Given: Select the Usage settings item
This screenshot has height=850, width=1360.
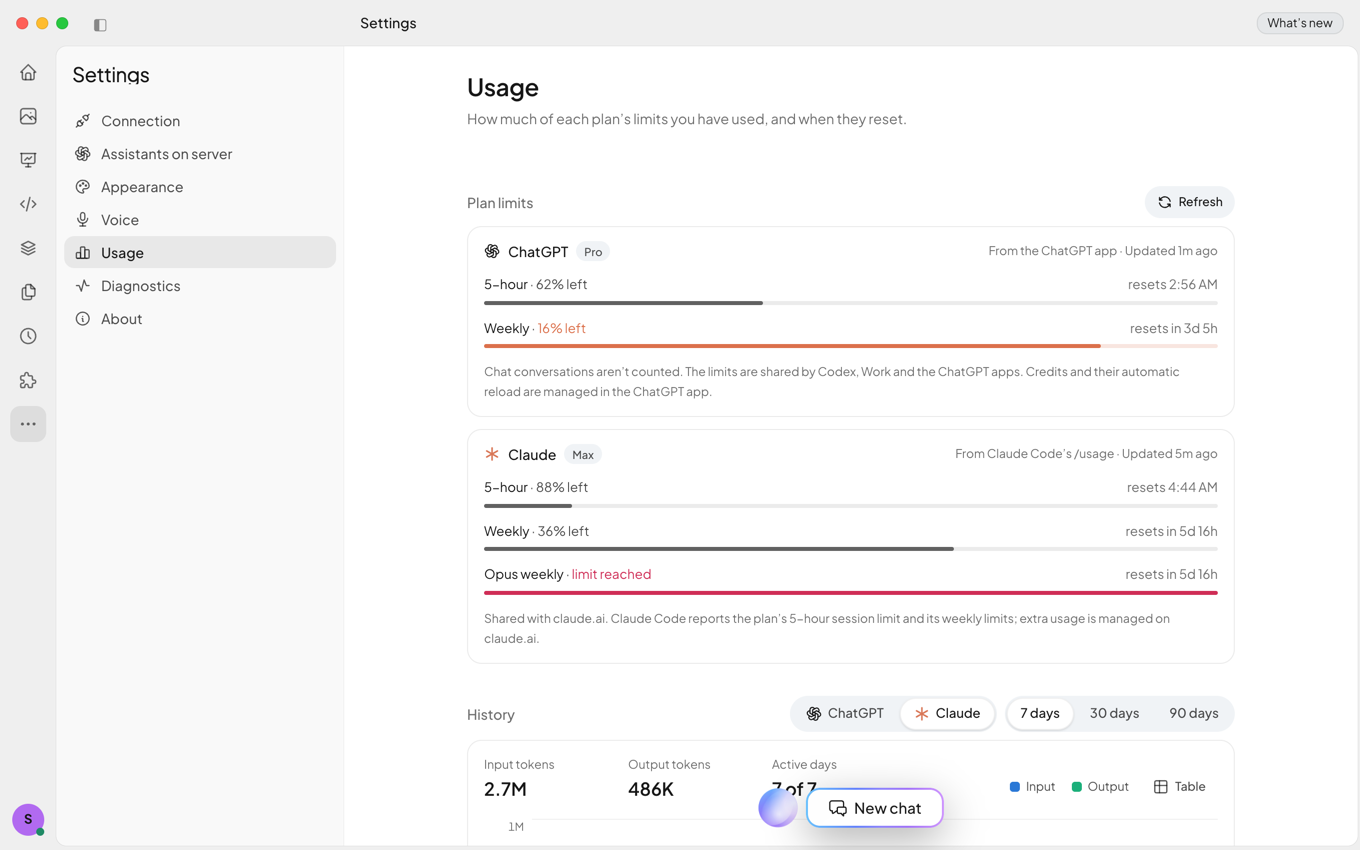Looking at the screenshot, I should [200, 252].
